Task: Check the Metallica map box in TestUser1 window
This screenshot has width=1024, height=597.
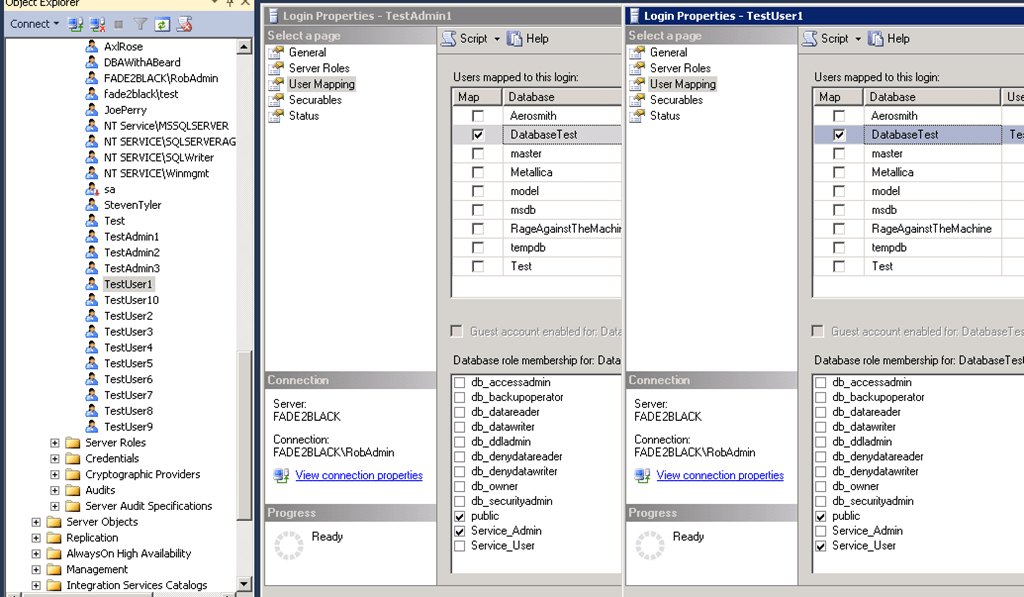Action: point(839,172)
